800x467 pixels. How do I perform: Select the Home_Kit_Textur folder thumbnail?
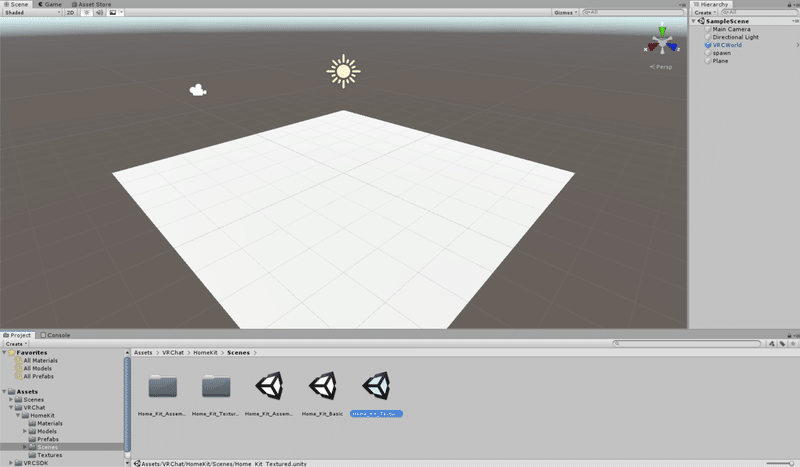tap(216, 386)
